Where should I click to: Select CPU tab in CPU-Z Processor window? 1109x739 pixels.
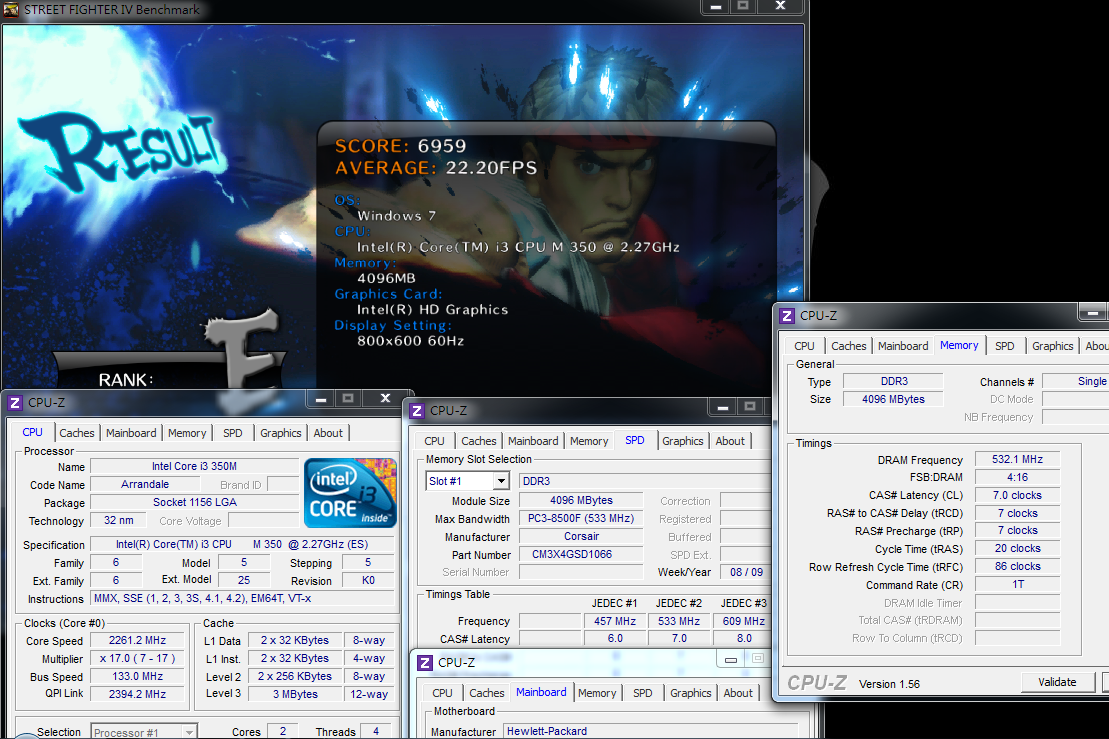33,432
